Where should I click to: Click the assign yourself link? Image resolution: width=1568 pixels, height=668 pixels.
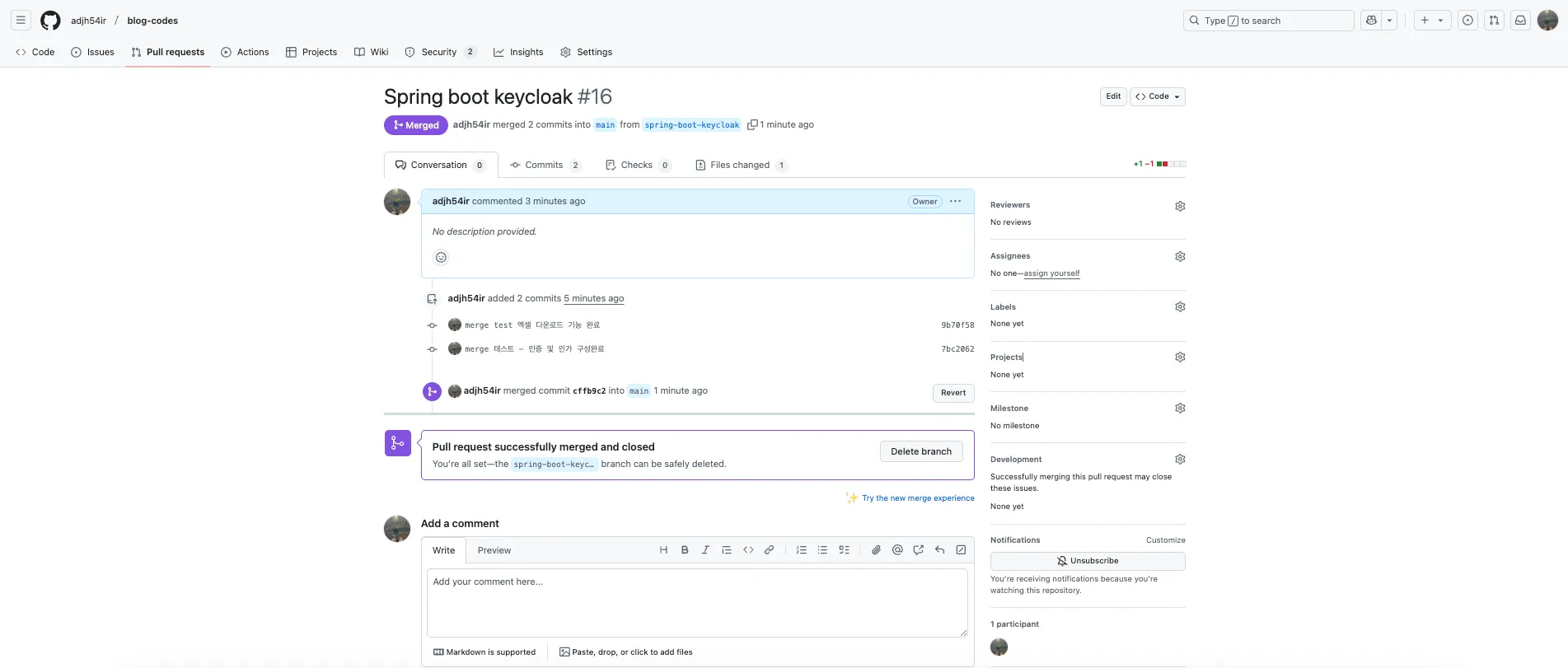[x=1051, y=273]
